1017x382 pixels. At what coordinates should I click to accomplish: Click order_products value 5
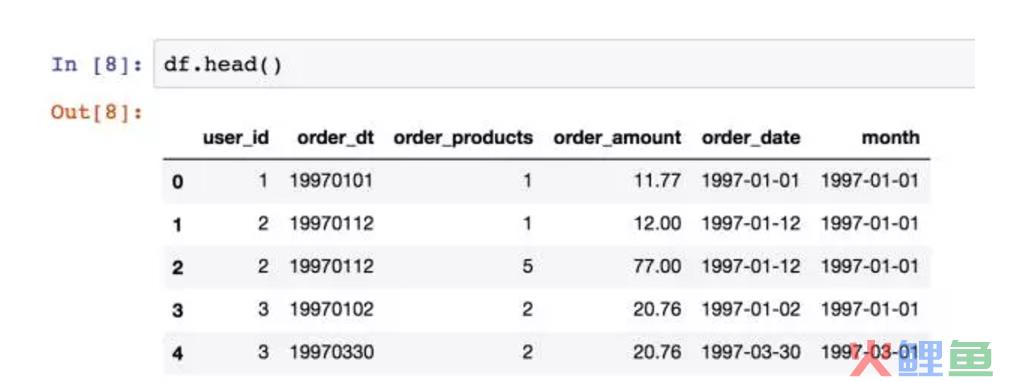[527, 266]
